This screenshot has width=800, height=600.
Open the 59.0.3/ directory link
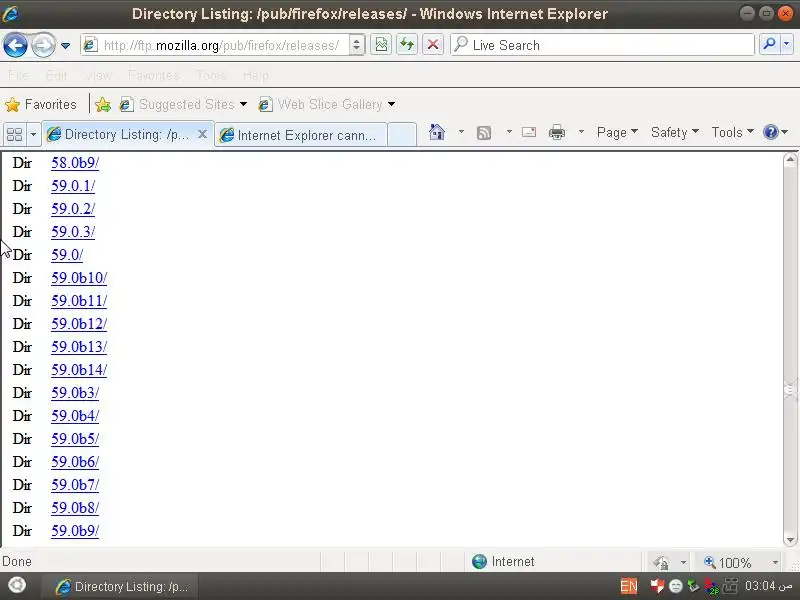73,232
